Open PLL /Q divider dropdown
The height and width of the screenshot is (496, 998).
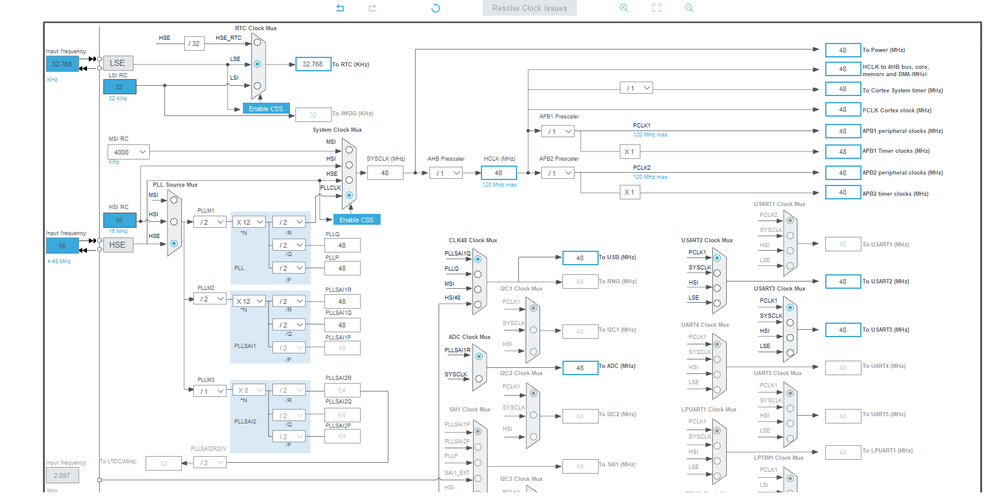point(289,245)
